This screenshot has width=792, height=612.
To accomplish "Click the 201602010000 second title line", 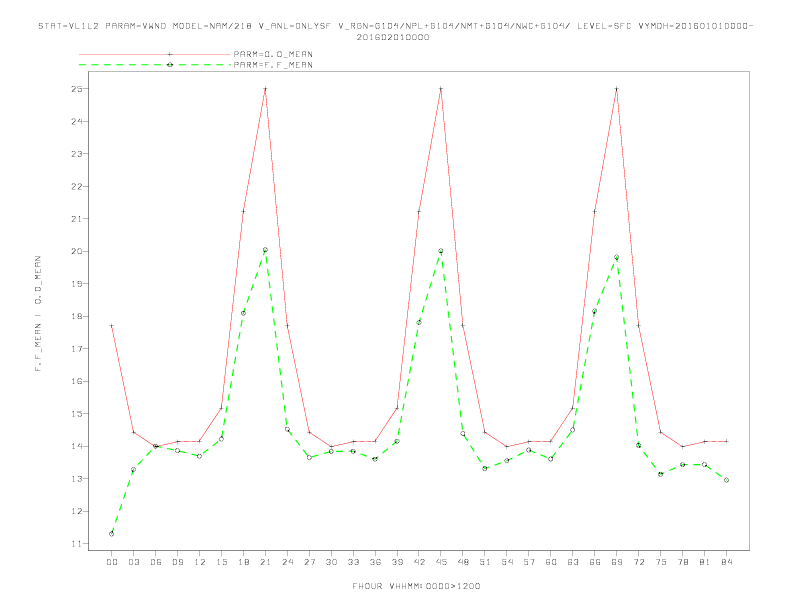I will click(393, 37).
